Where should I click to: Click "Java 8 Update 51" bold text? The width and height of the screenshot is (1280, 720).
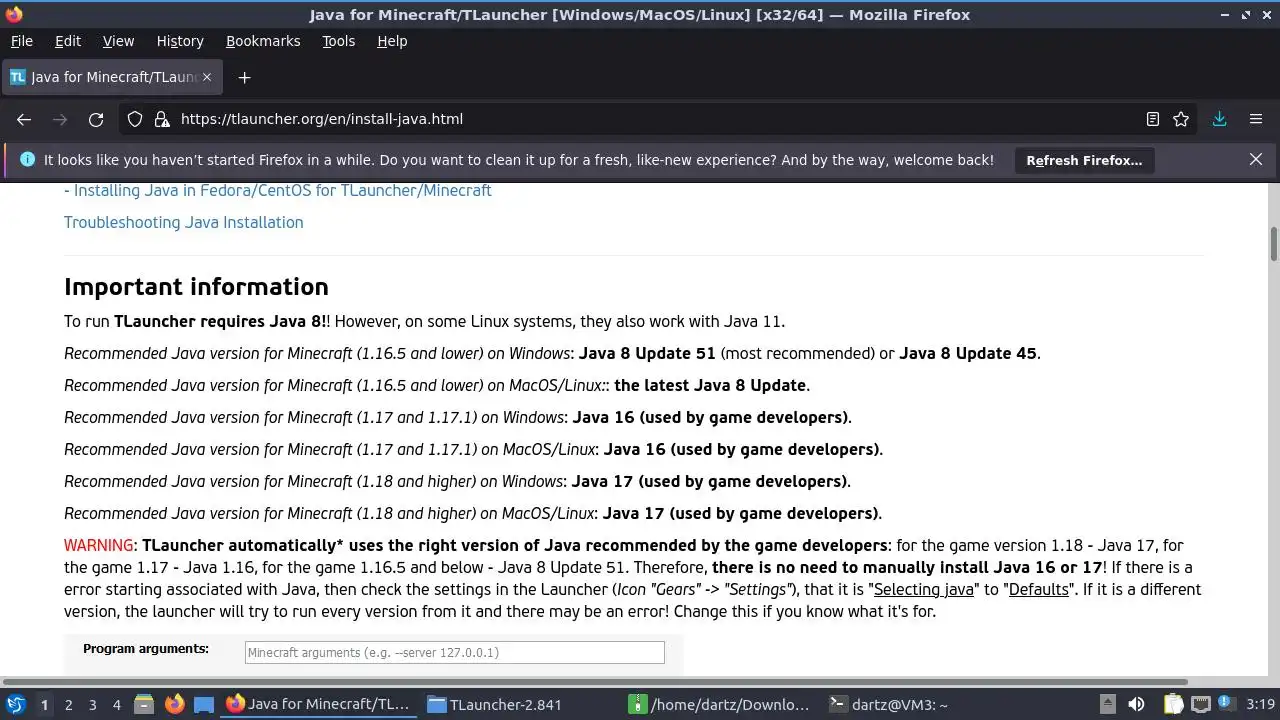[x=647, y=353]
